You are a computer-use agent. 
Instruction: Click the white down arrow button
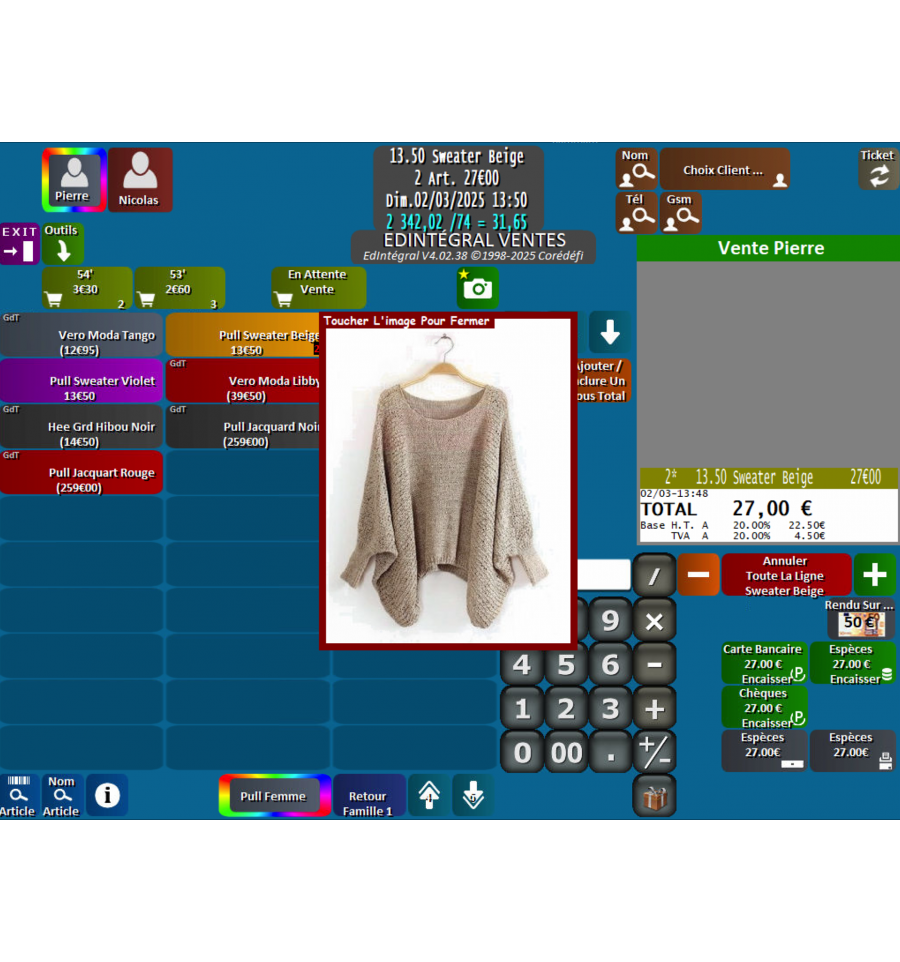tap(608, 331)
